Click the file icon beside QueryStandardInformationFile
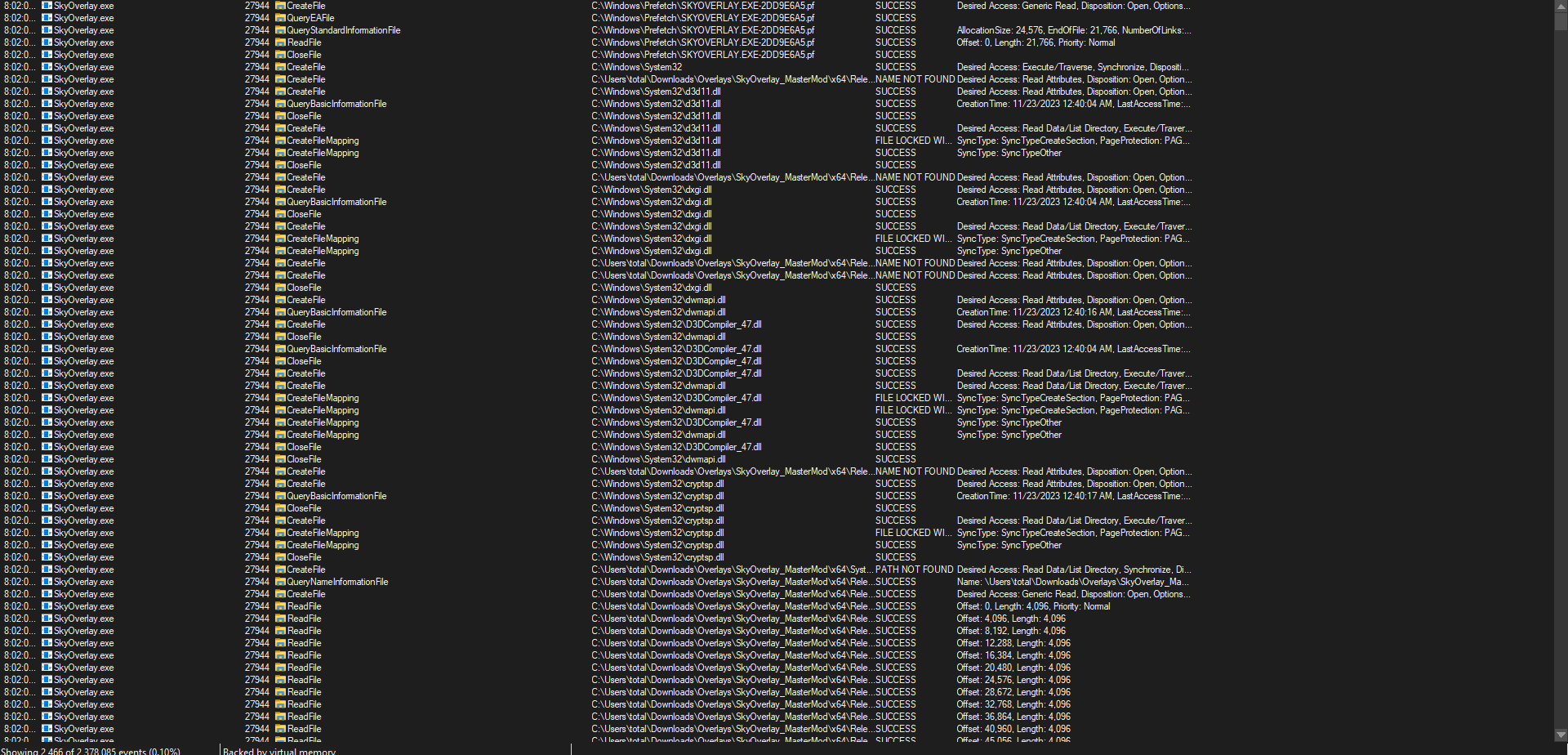This screenshot has height=755, width=1568. pos(280,30)
